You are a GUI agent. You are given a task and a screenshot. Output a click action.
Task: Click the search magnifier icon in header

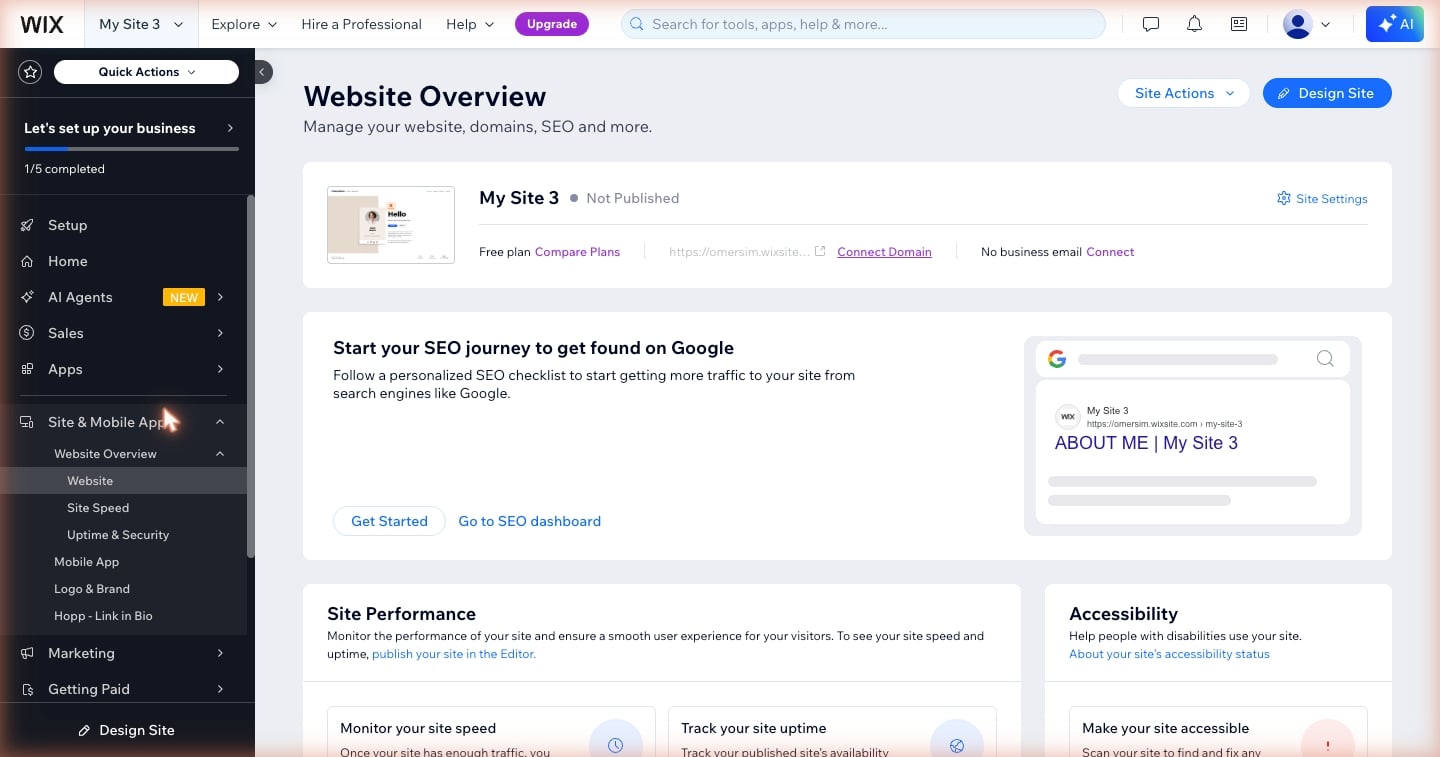tap(636, 24)
